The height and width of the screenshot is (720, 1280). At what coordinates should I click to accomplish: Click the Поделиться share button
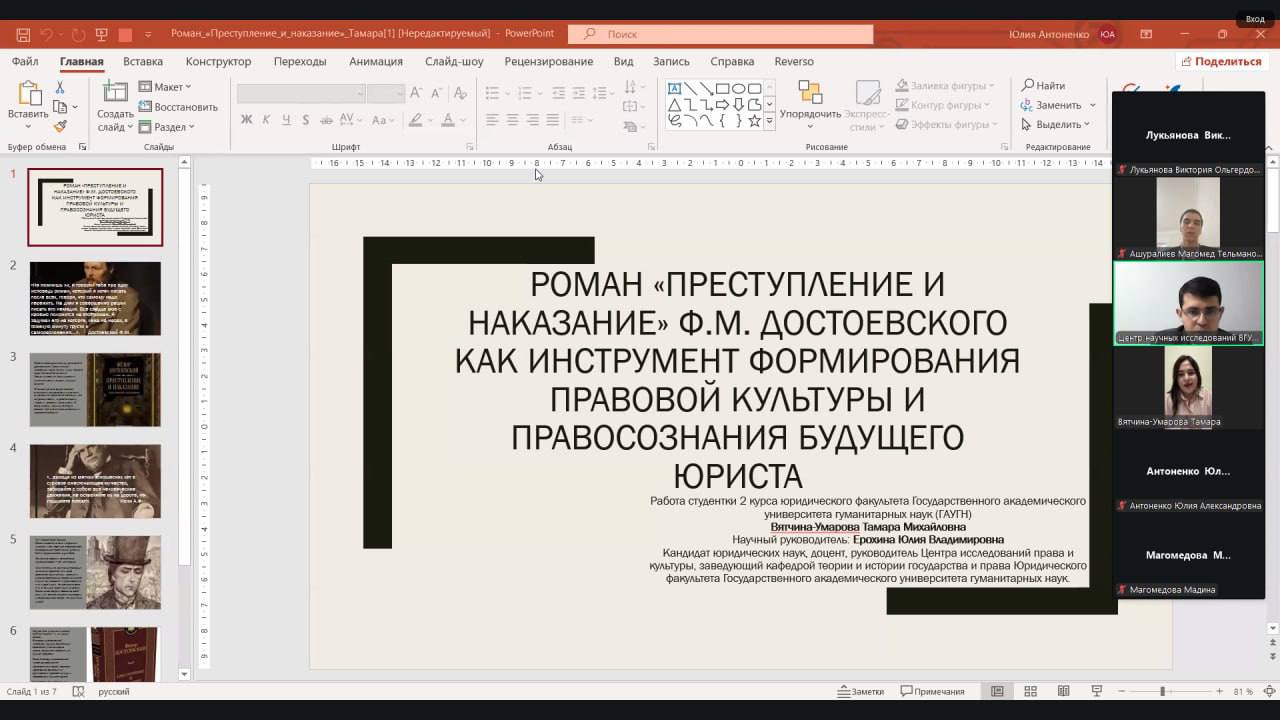tap(1220, 61)
